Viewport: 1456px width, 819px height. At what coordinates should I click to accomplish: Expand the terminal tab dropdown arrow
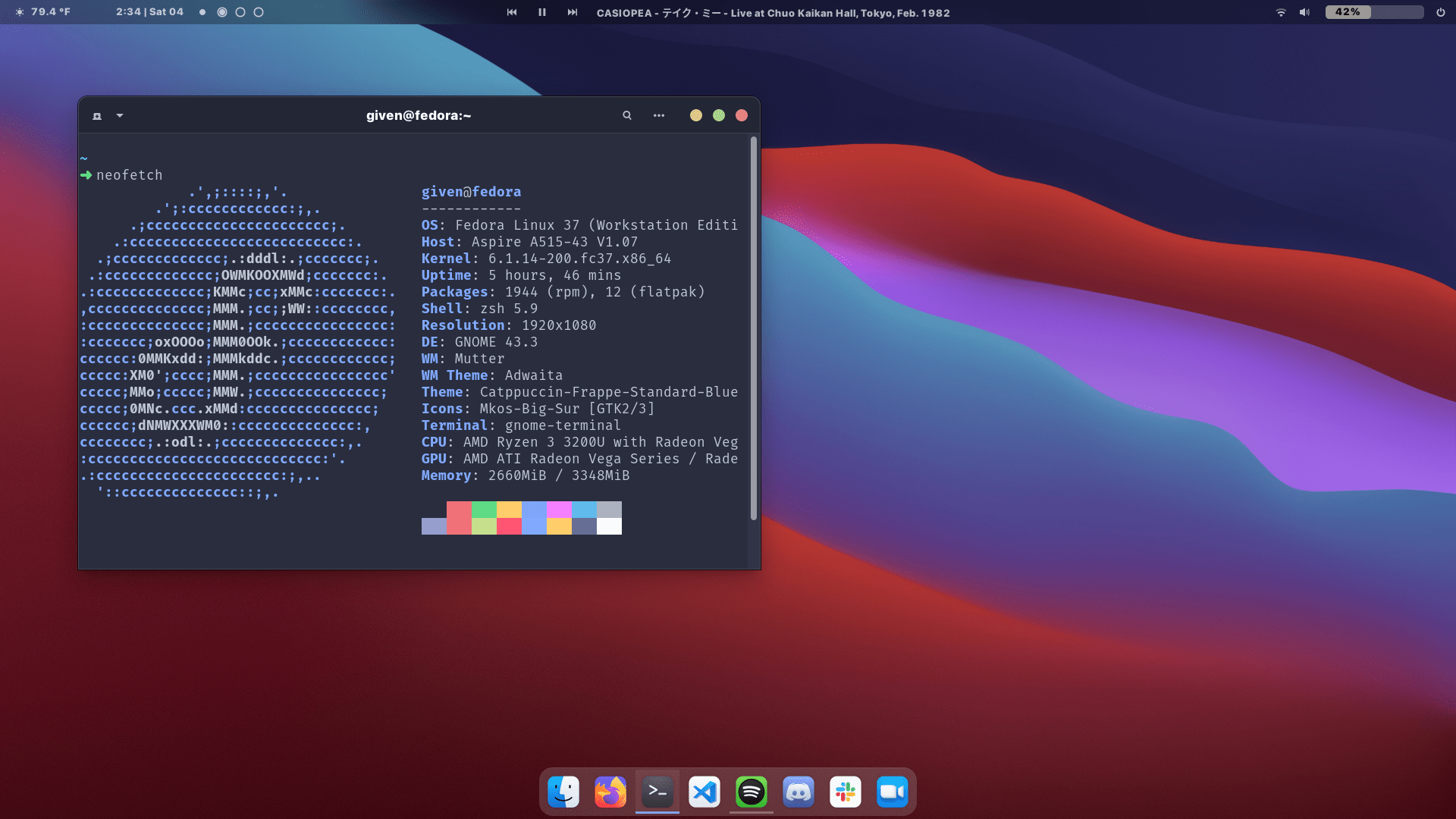[120, 116]
